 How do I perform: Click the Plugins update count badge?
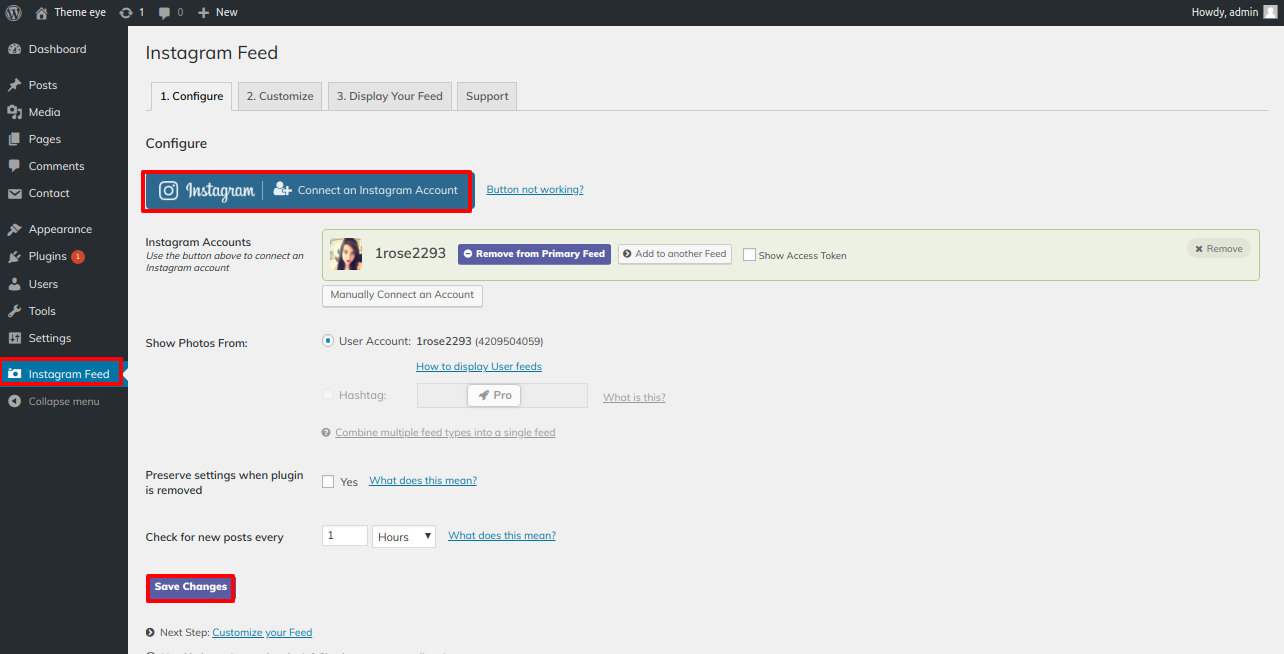78,257
